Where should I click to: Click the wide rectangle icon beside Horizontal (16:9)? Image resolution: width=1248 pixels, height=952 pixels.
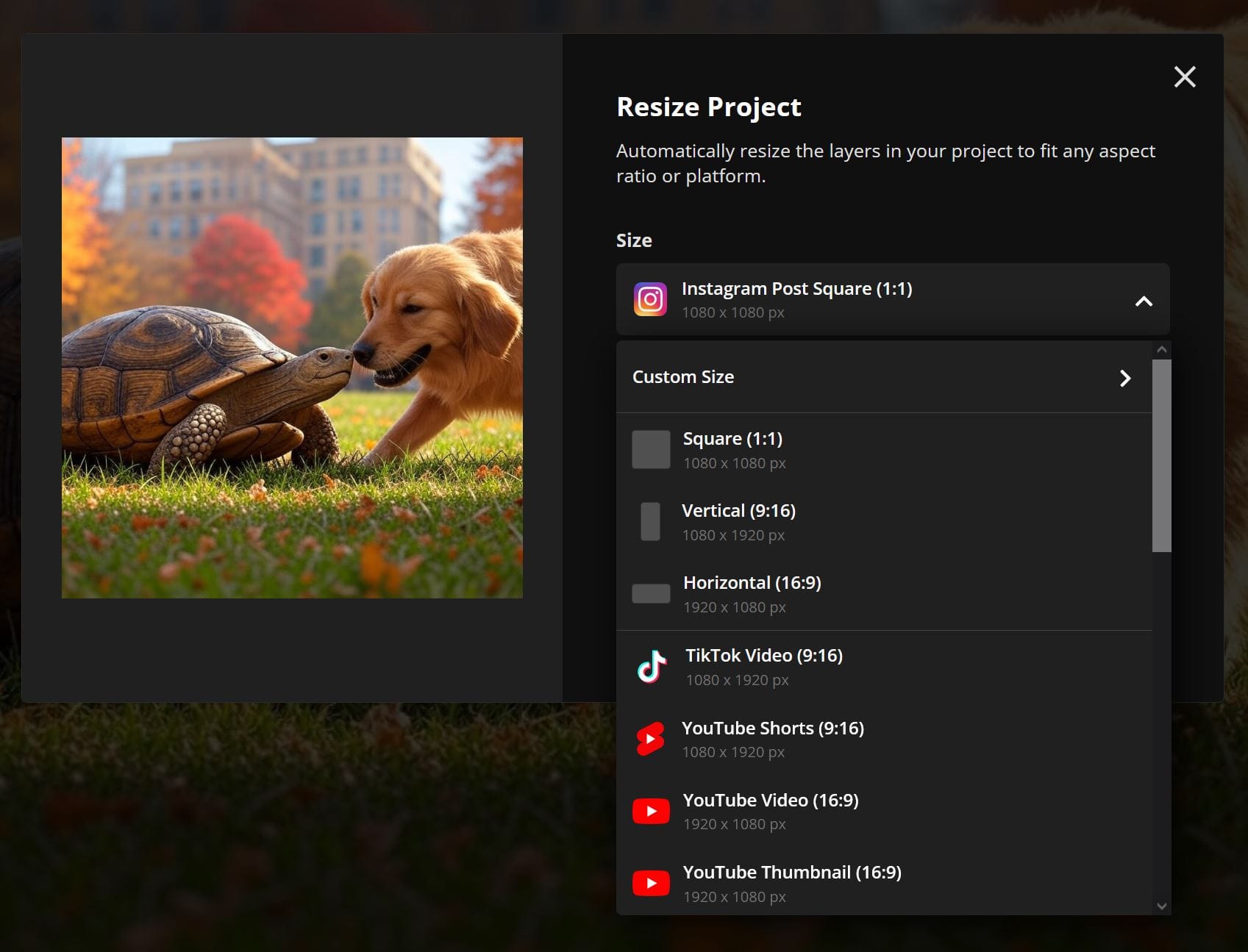pyautogui.click(x=651, y=593)
